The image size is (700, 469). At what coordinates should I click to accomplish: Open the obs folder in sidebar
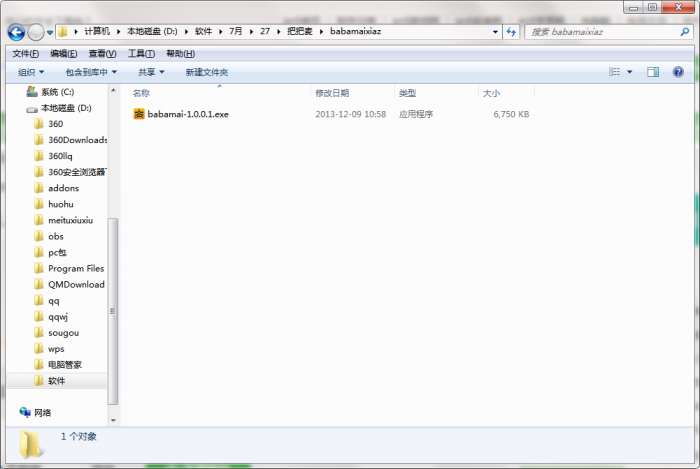(49, 237)
